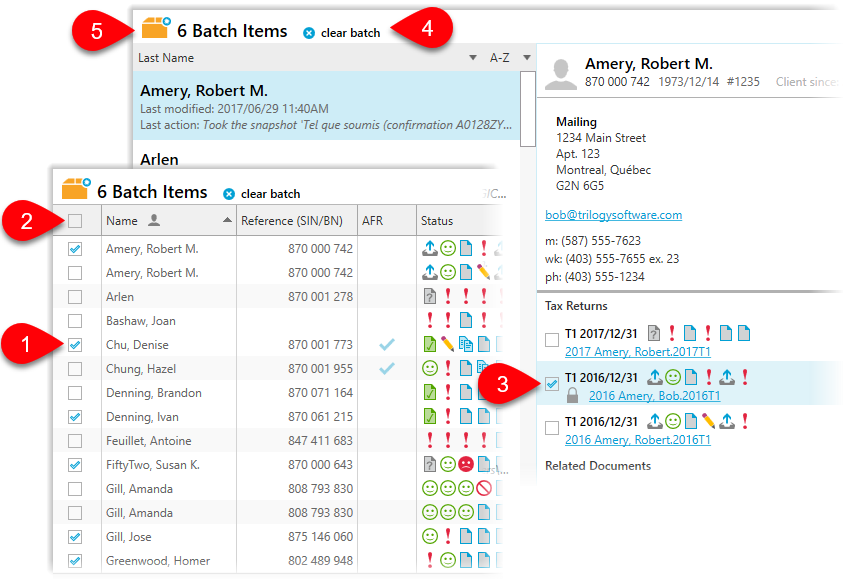Sort by the AFR column header

[387, 221]
